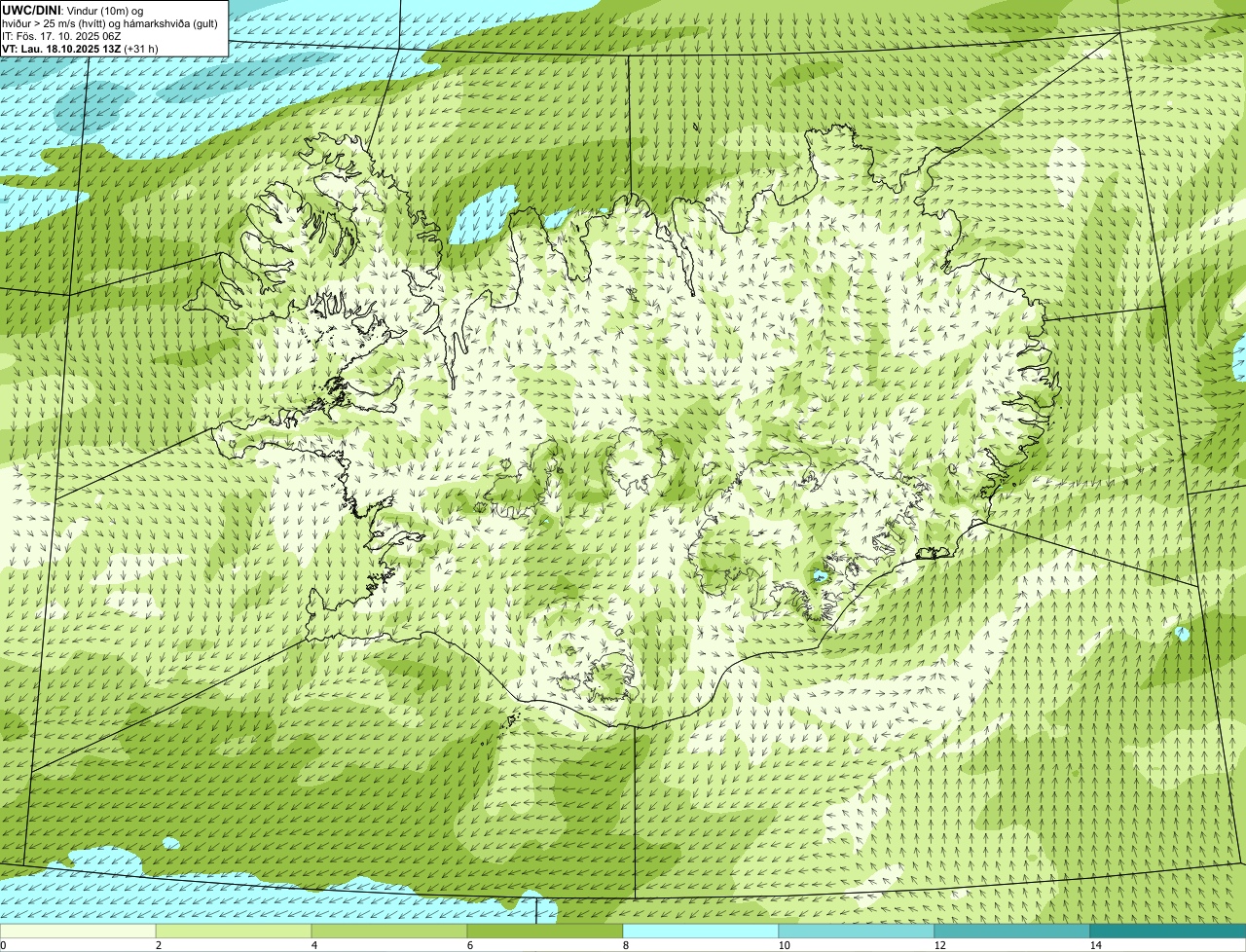Click the legend scale label '6'
This screenshot has width=1246, height=952.
tap(469, 945)
